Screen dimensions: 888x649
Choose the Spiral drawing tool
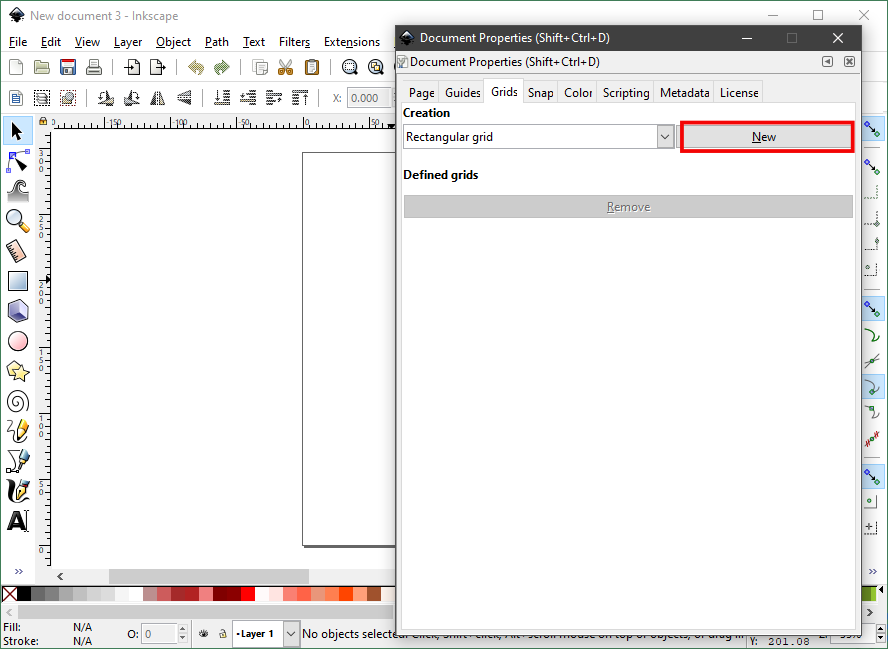pyautogui.click(x=18, y=401)
